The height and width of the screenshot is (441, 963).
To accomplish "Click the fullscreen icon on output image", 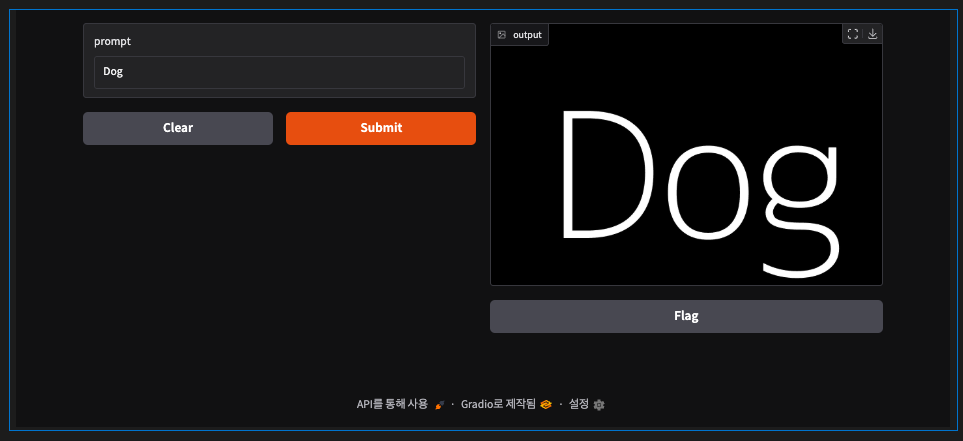I will click(x=852, y=34).
